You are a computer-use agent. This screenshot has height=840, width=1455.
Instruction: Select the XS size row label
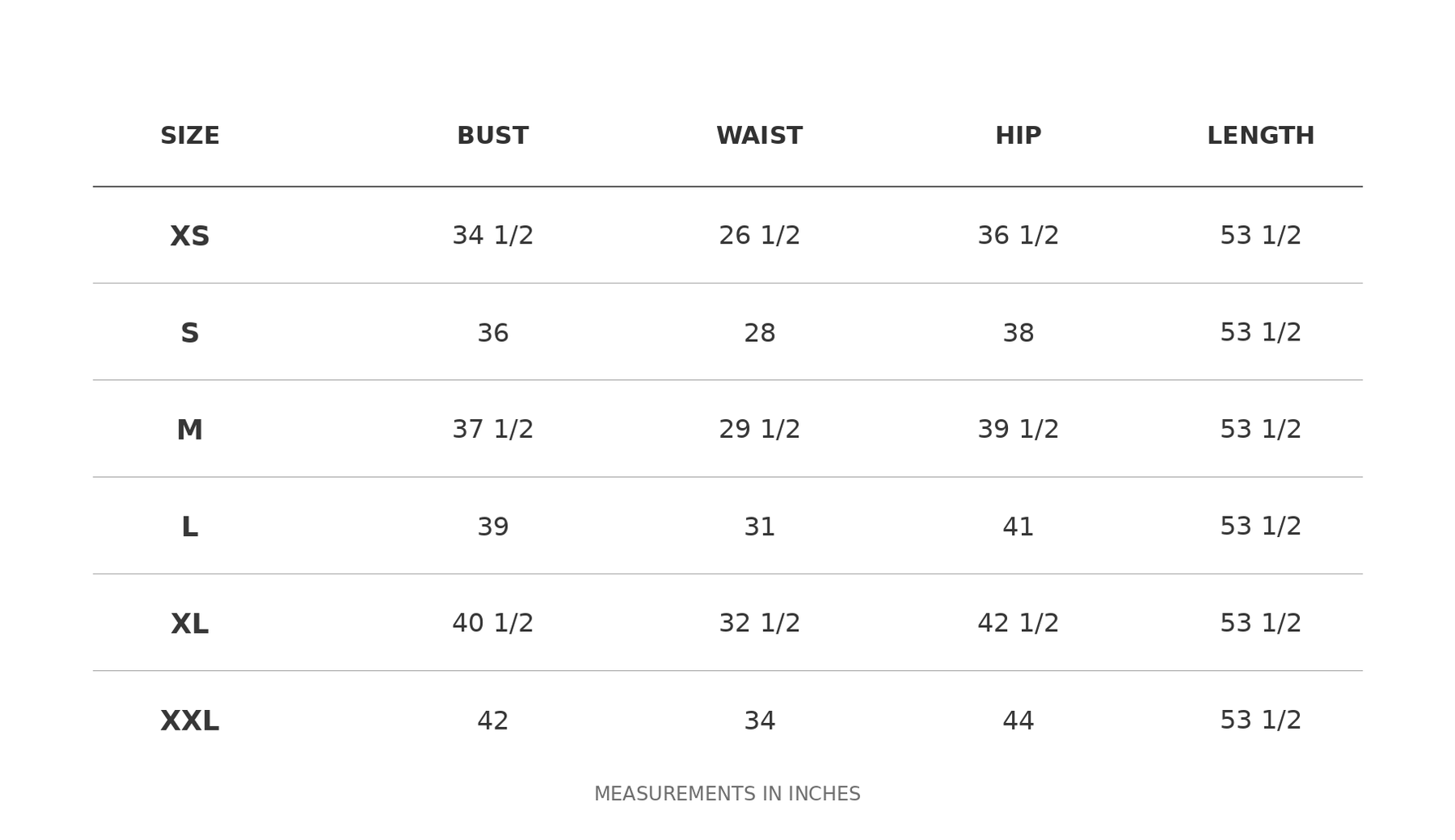coord(189,236)
